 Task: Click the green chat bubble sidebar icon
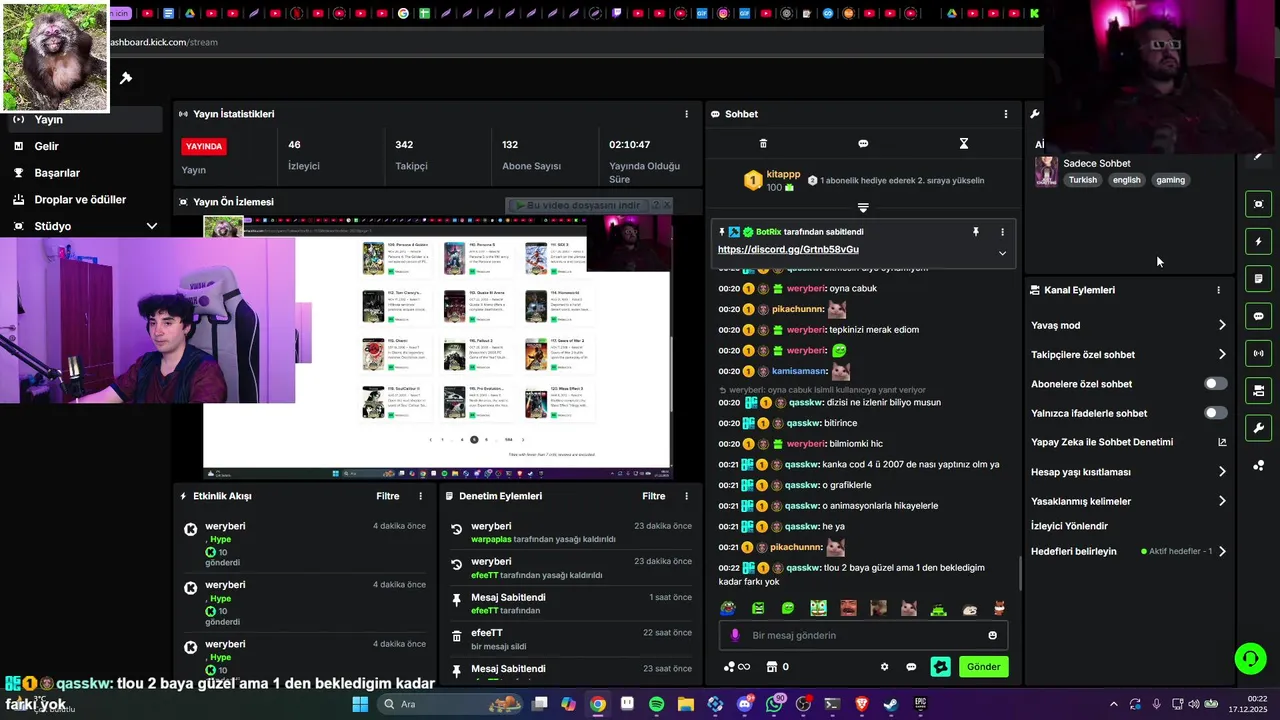tap(1258, 316)
